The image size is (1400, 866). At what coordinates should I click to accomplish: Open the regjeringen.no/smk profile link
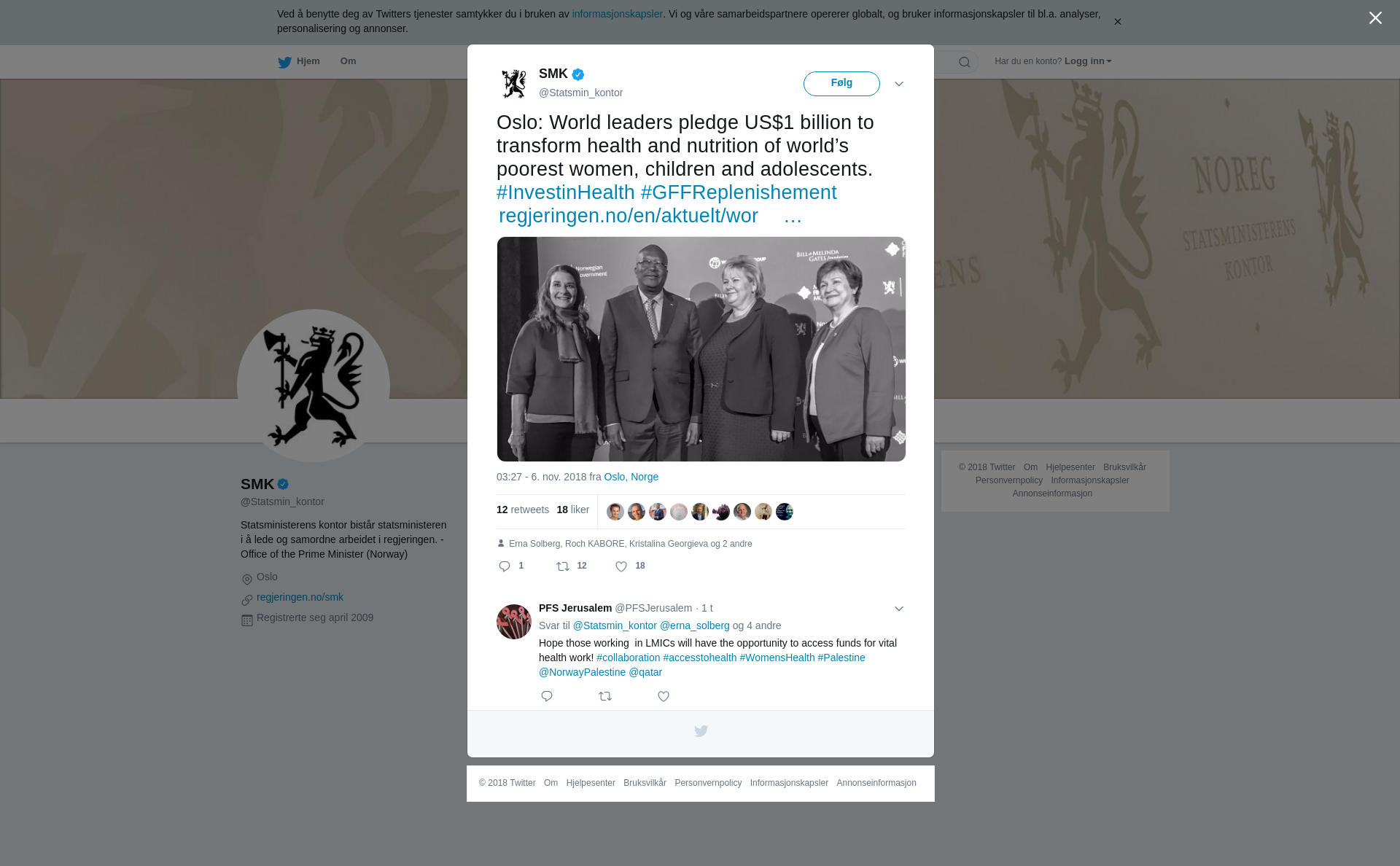tap(300, 597)
